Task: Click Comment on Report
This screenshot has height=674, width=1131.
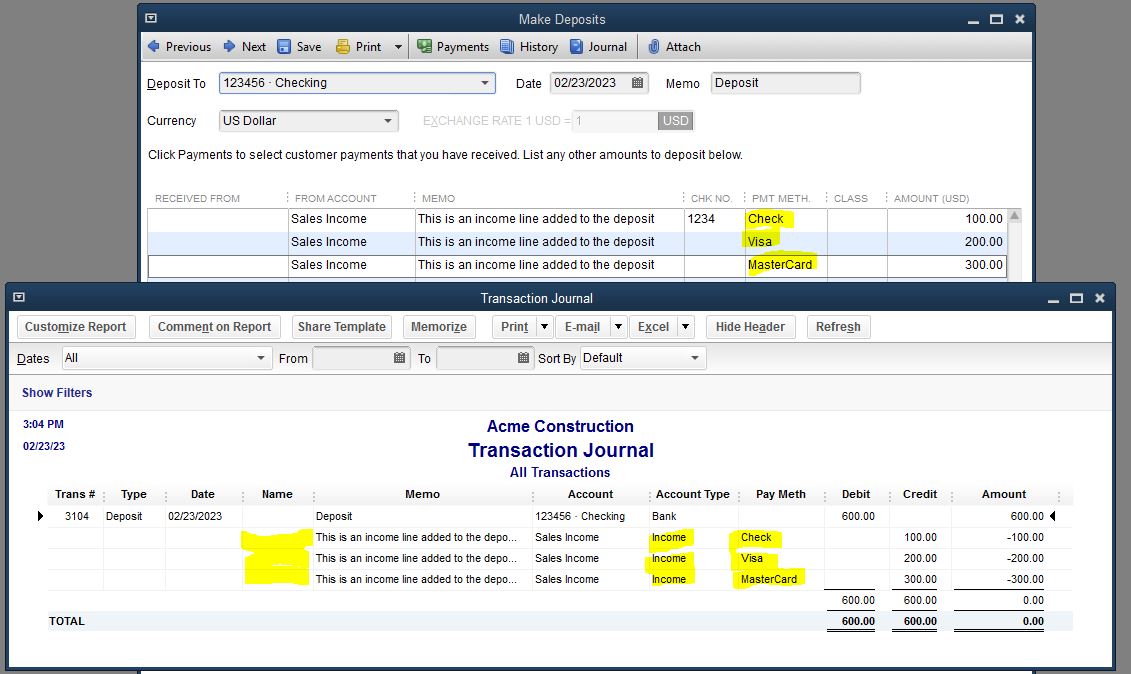Action: [x=213, y=326]
